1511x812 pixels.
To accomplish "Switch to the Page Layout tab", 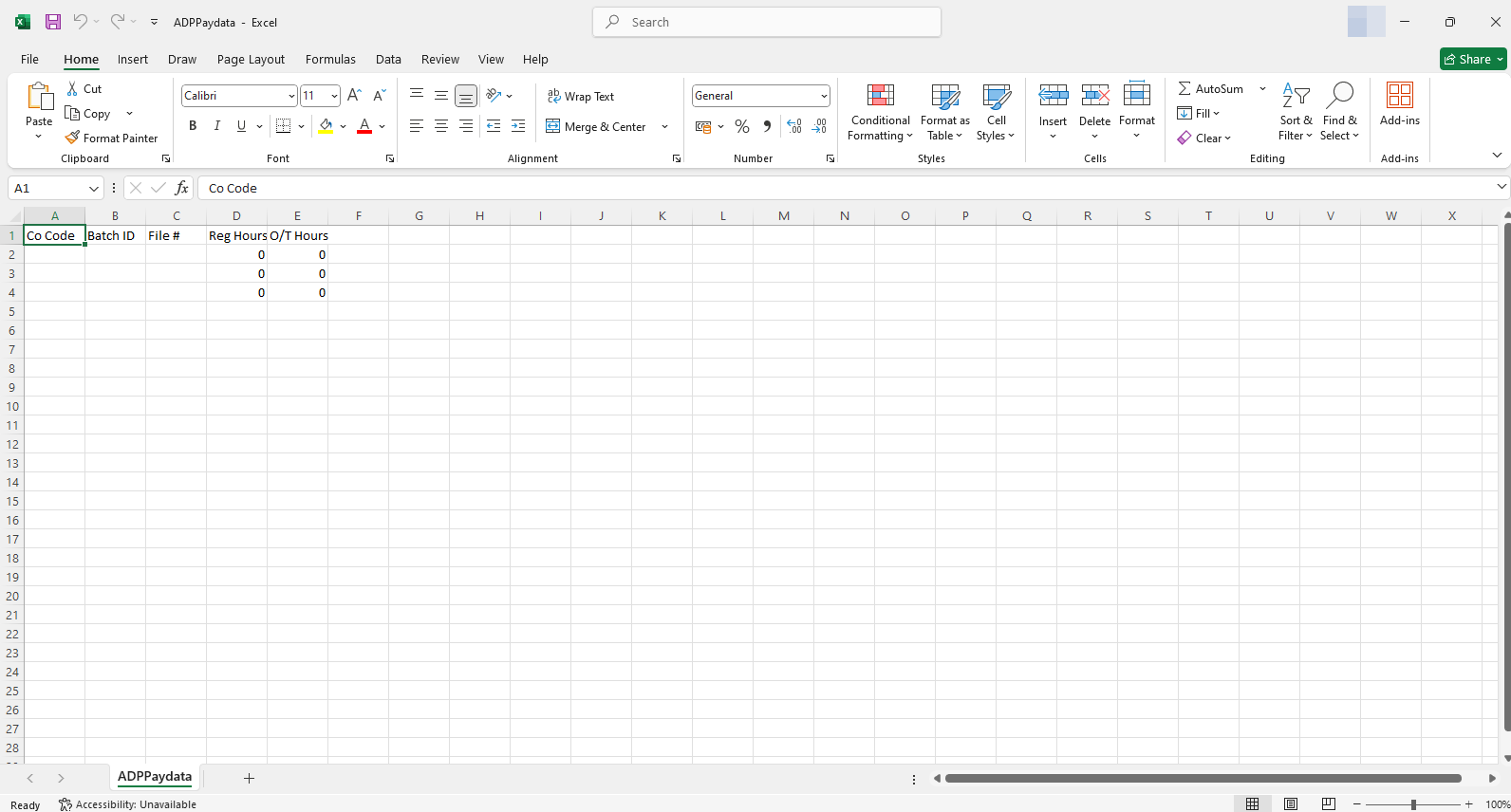I will click(251, 59).
